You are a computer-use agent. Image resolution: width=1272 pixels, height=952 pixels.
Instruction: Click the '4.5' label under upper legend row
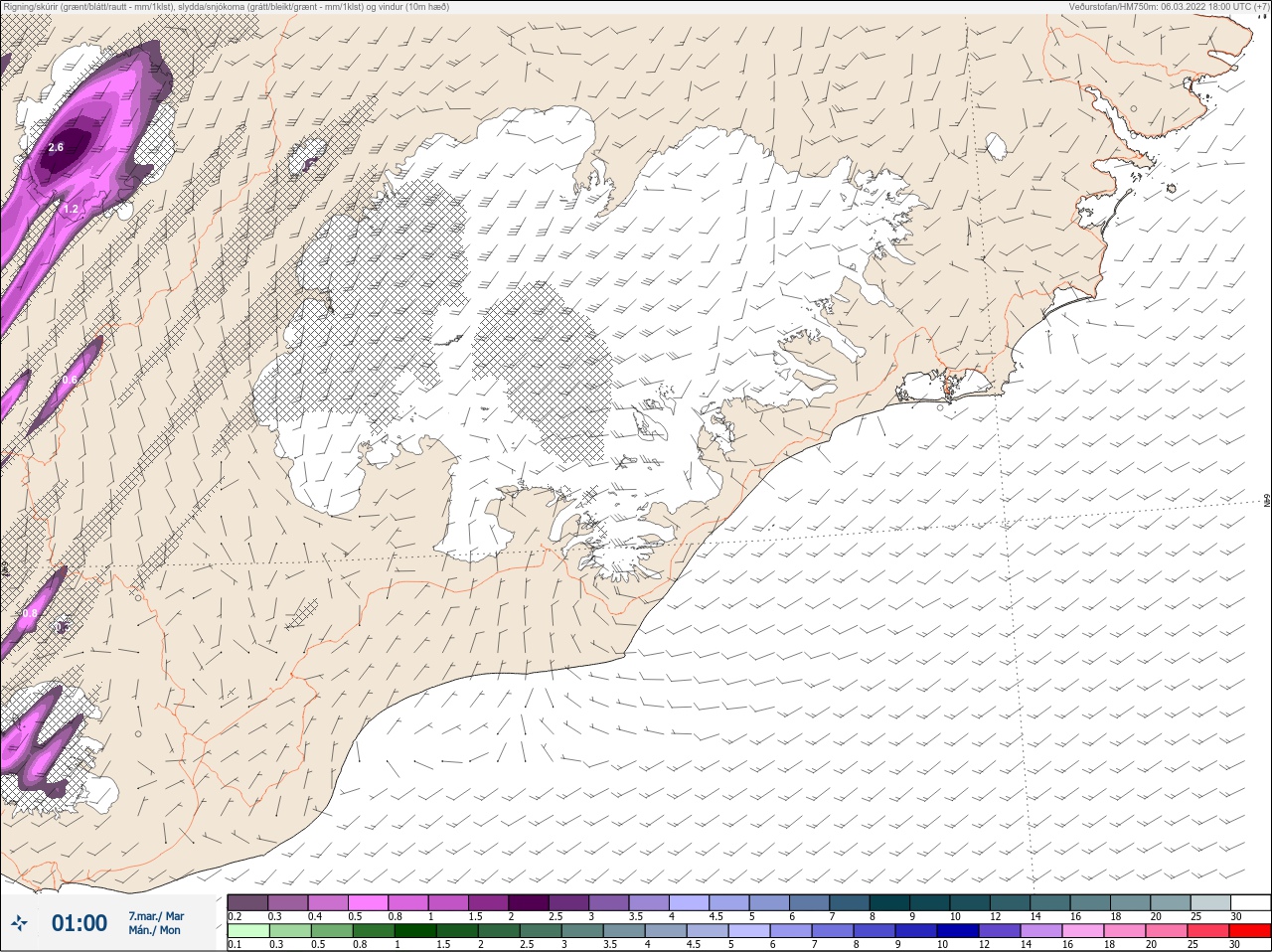(x=715, y=916)
